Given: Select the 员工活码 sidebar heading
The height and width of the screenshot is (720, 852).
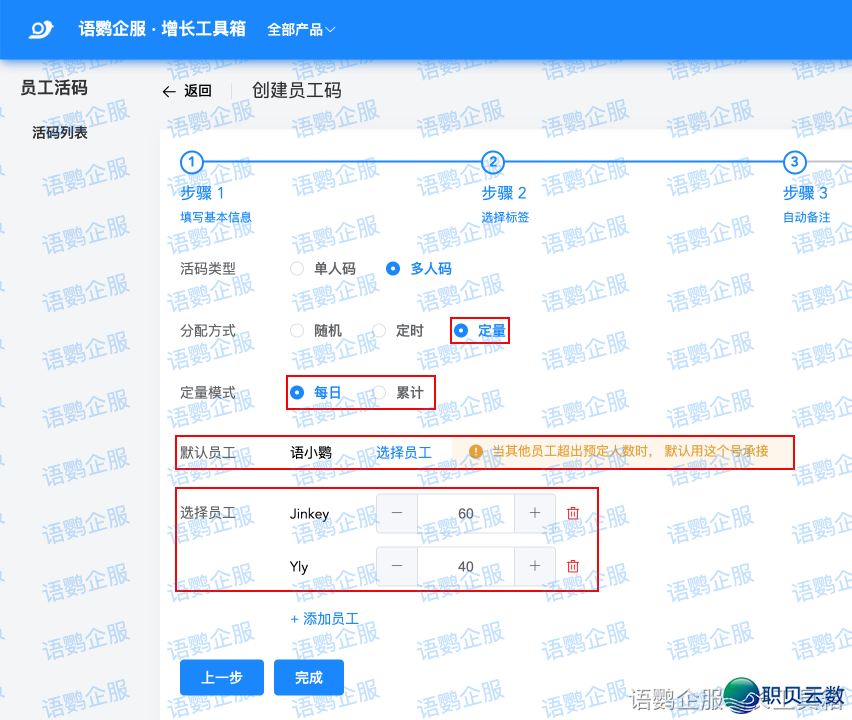Looking at the screenshot, I should tap(54, 87).
